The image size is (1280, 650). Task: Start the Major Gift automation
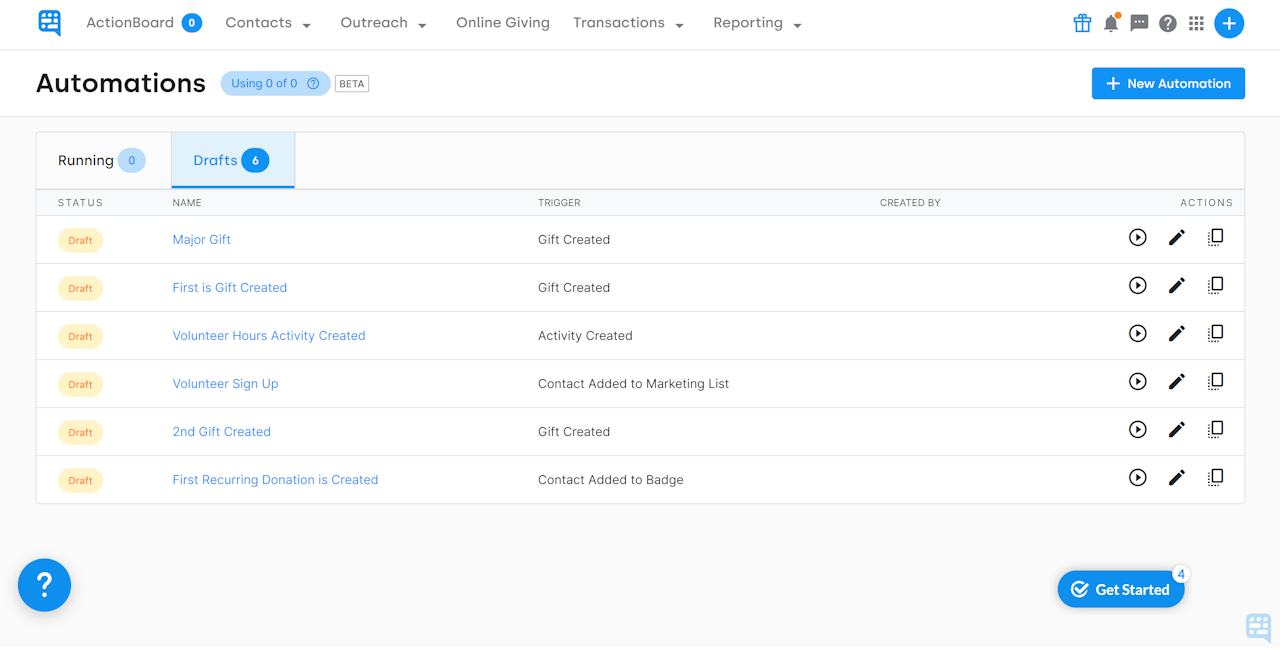point(1137,238)
